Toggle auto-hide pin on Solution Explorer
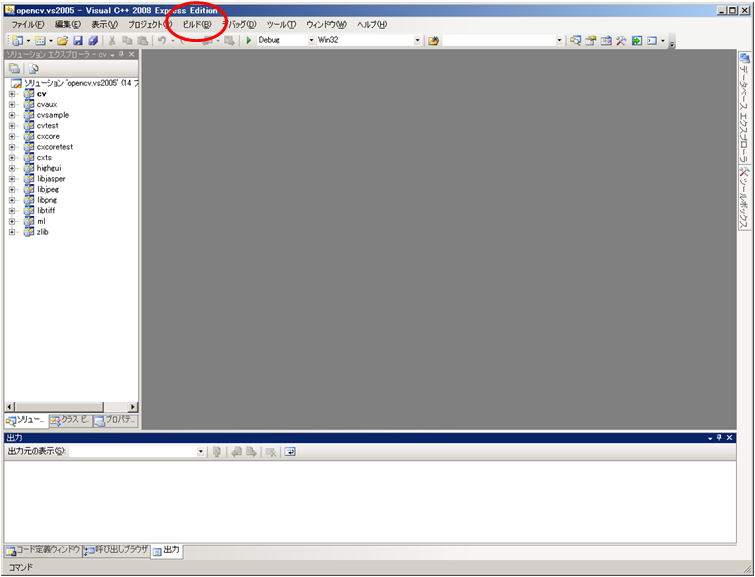Image resolution: width=755 pixels, height=577 pixels. pyautogui.click(x=122, y=54)
